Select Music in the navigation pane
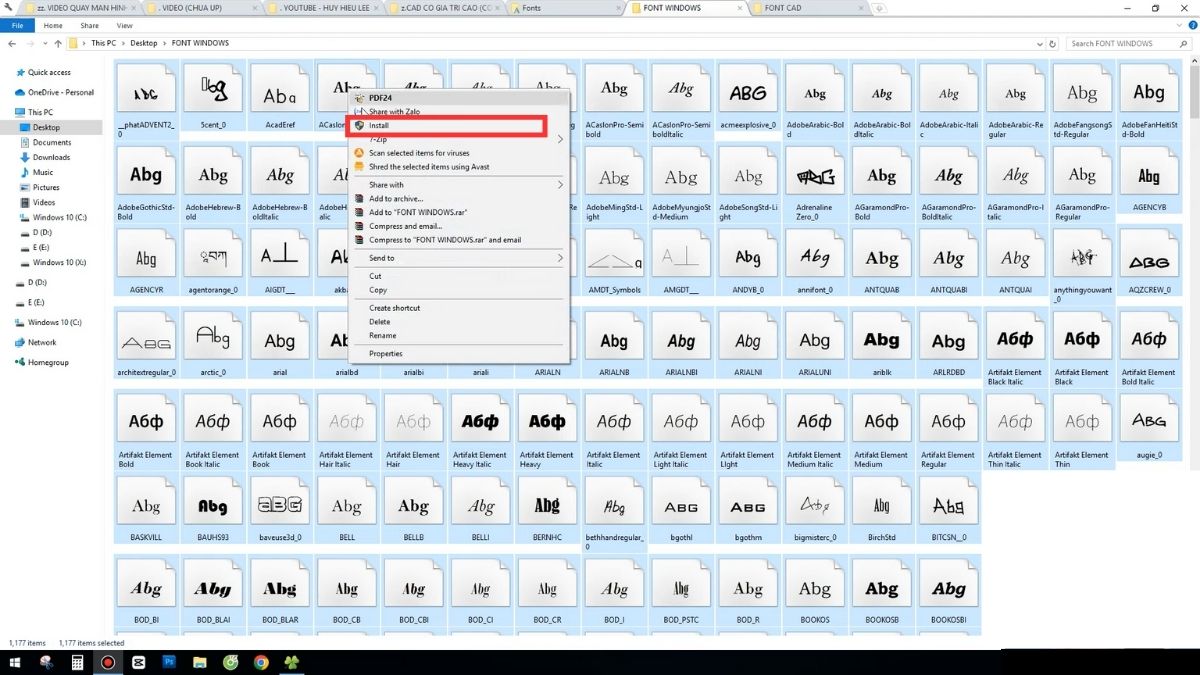The width and height of the screenshot is (1200, 675). [x=43, y=172]
